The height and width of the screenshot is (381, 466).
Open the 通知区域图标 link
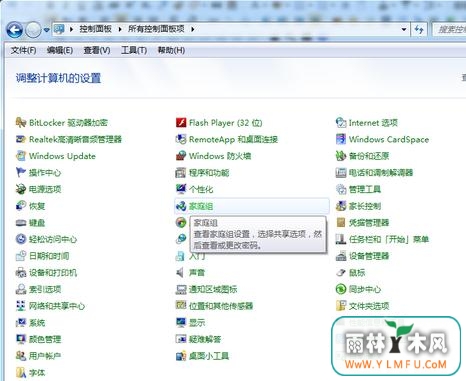pyautogui.click(x=213, y=289)
